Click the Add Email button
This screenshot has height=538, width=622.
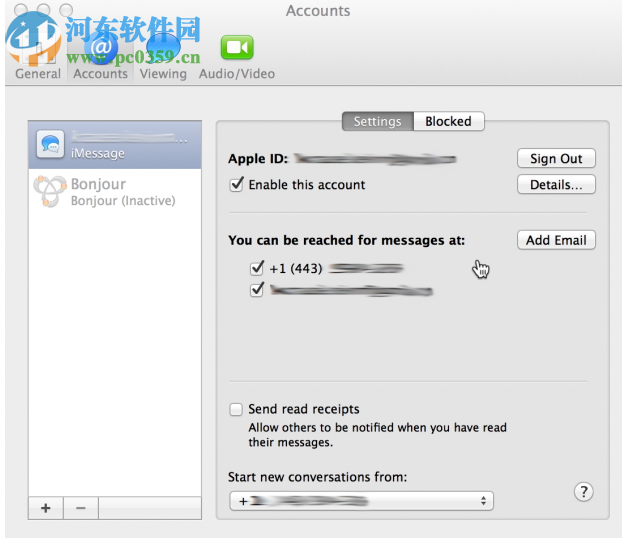pos(556,240)
